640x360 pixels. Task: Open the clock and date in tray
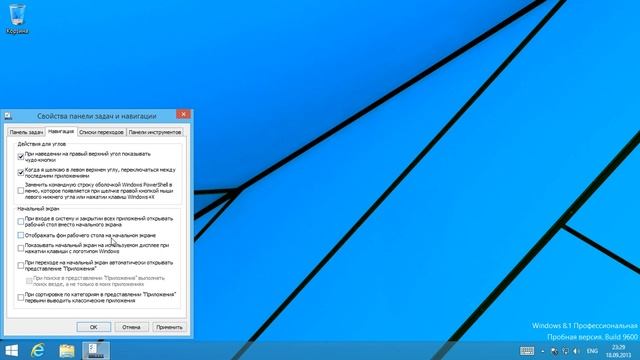point(618,351)
